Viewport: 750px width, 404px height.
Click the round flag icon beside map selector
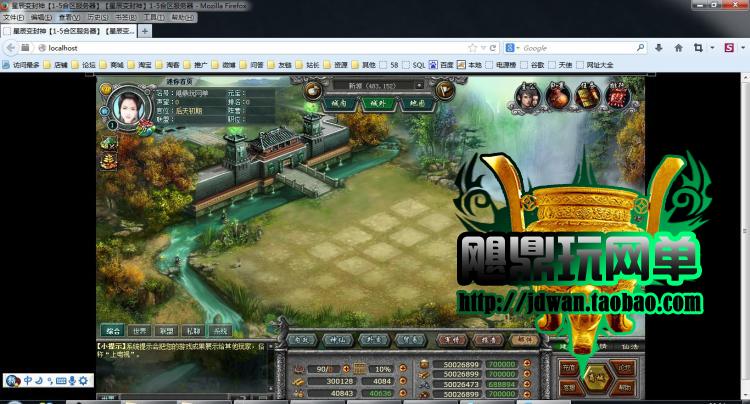point(444,90)
